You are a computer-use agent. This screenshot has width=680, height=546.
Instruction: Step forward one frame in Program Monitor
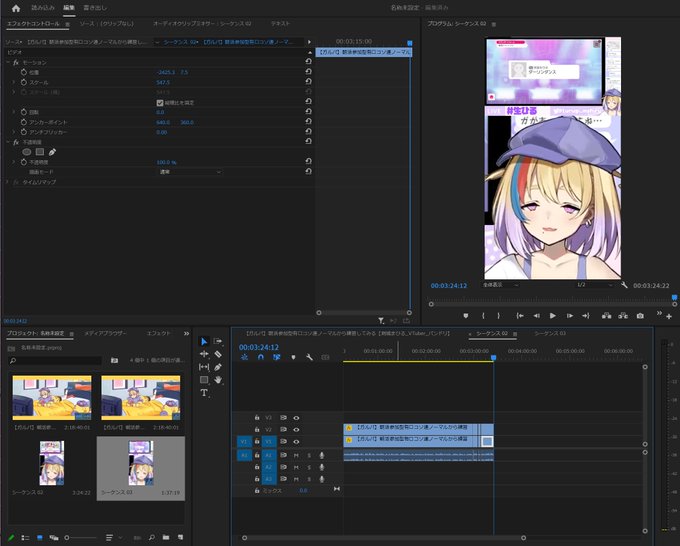pos(569,316)
